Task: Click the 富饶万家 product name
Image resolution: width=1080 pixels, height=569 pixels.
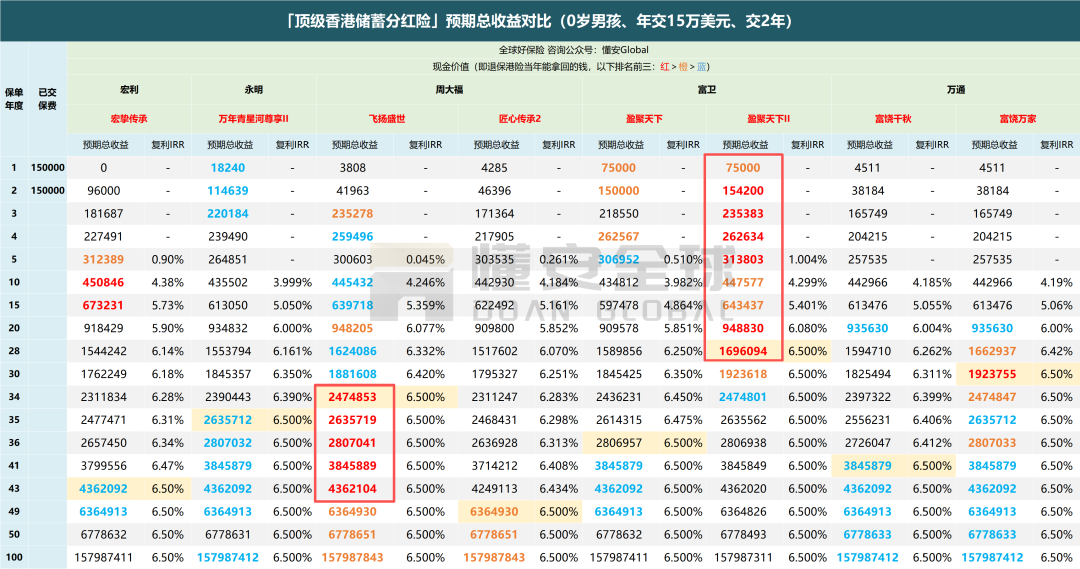Action: 1018,118
